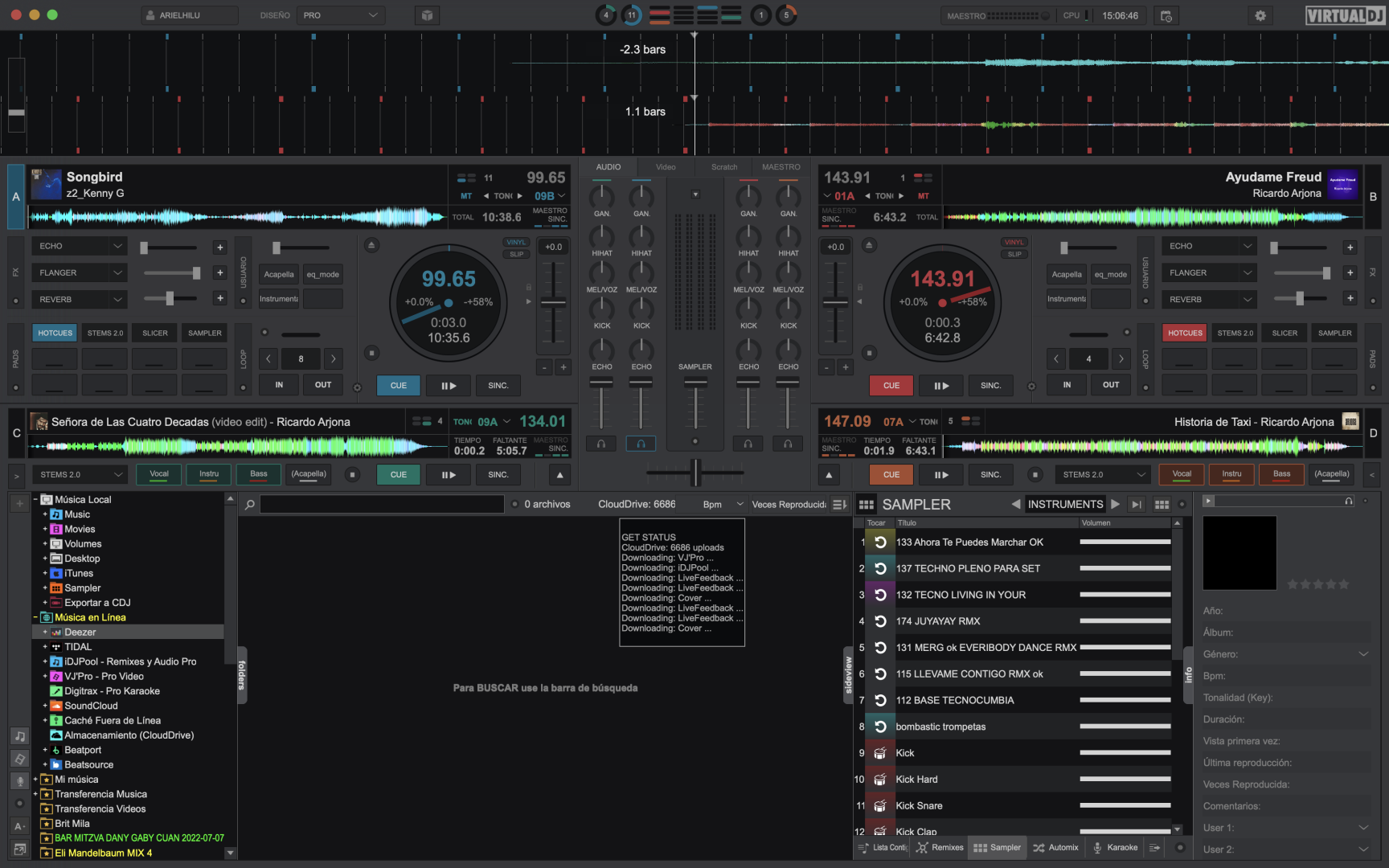Open the sampler bank grid icon next to SAMPLER
Image resolution: width=1389 pixels, height=868 pixels.
click(x=866, y=505)
